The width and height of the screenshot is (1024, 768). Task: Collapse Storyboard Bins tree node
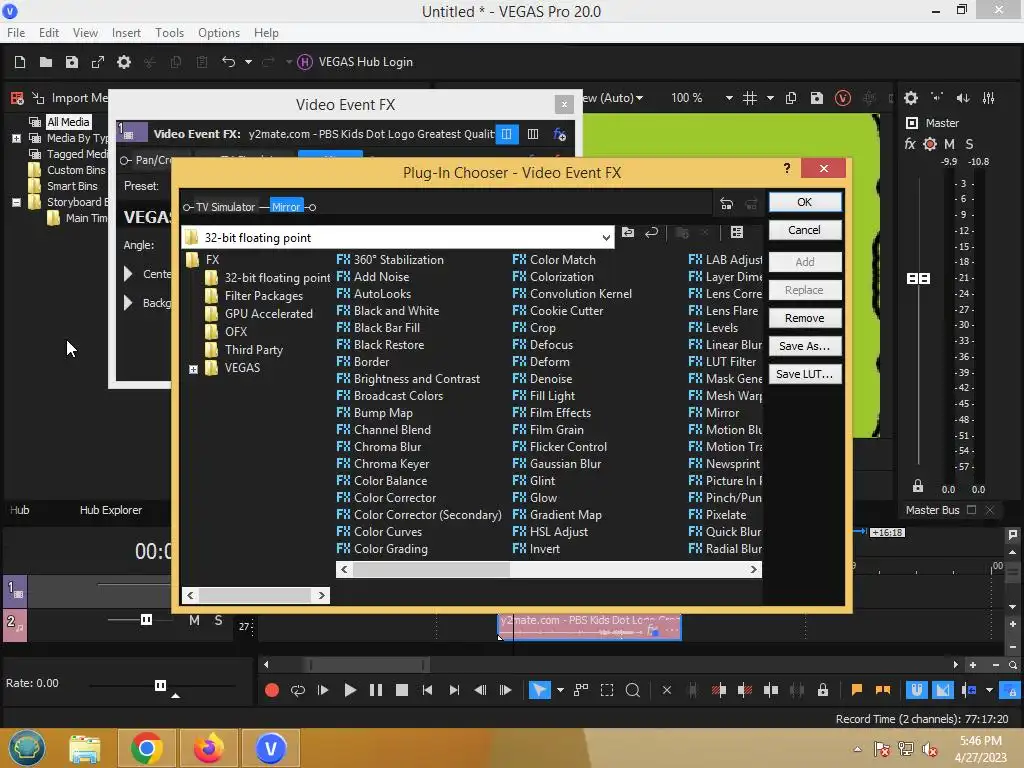click(16, 202)
